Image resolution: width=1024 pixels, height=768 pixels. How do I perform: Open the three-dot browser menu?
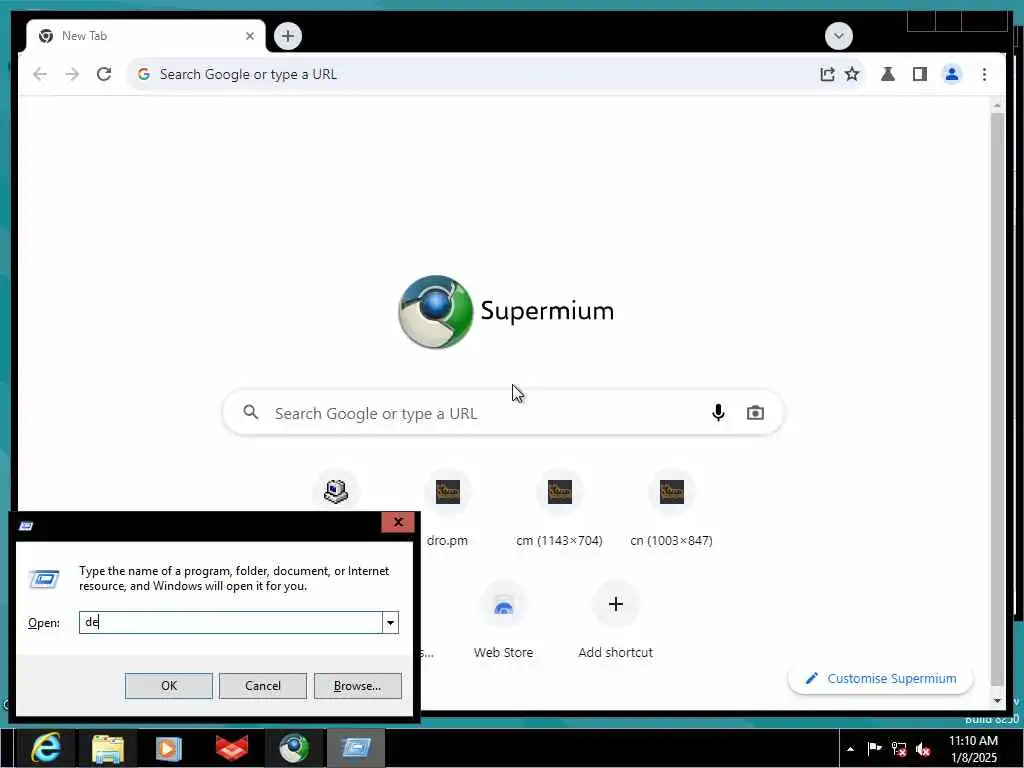click(984, 74)
